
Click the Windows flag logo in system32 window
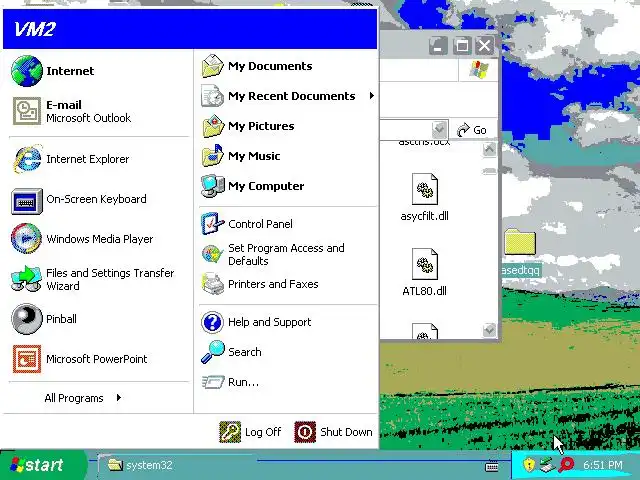pos(479,70)
